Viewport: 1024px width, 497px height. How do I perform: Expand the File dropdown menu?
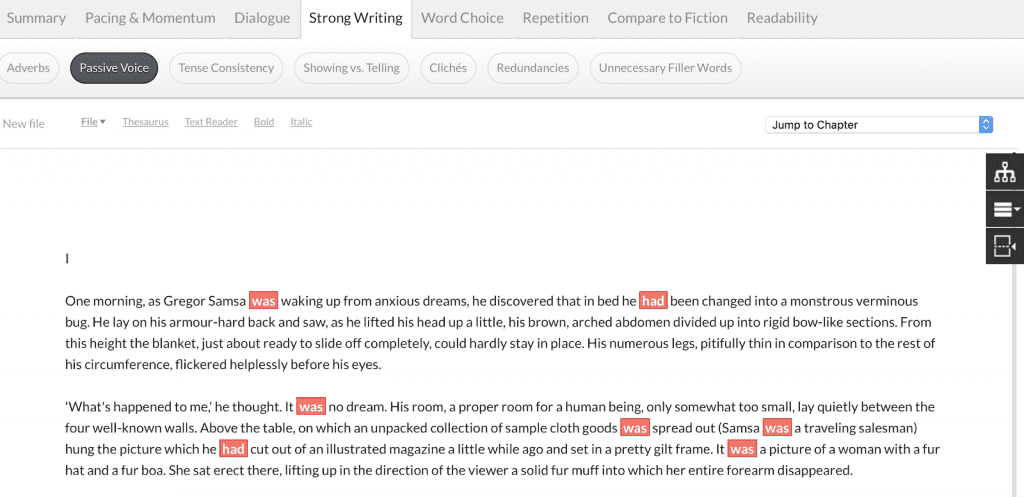coord(93,122)
